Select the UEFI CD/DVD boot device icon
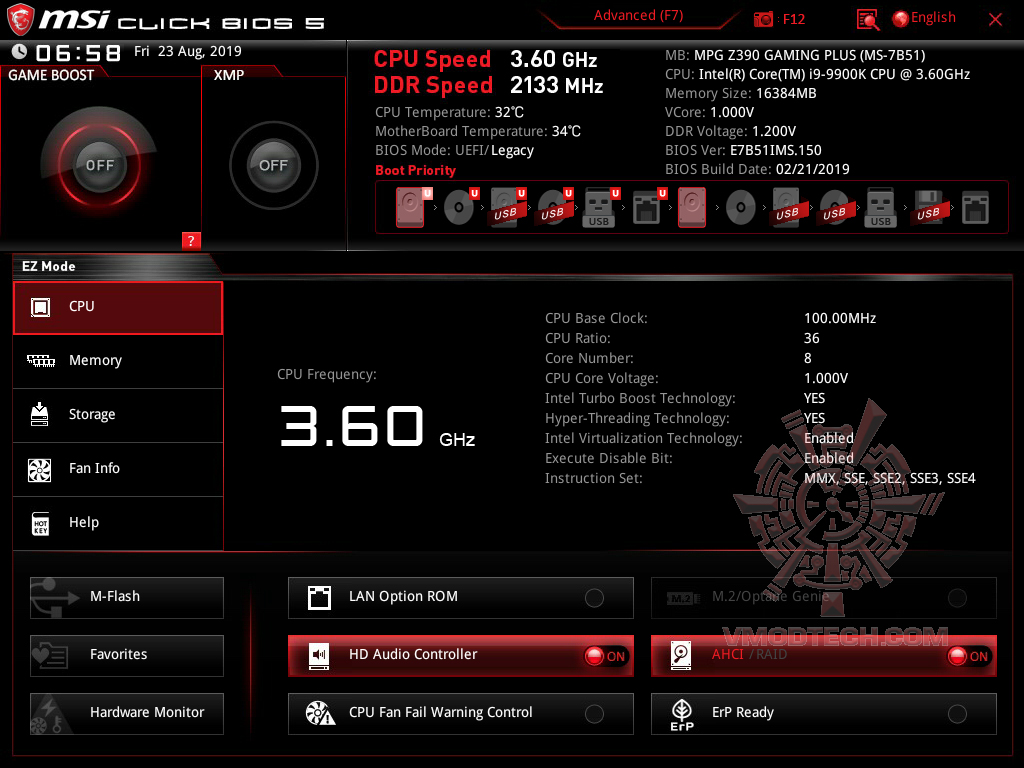1024x768 pixels. pos(460,208)
